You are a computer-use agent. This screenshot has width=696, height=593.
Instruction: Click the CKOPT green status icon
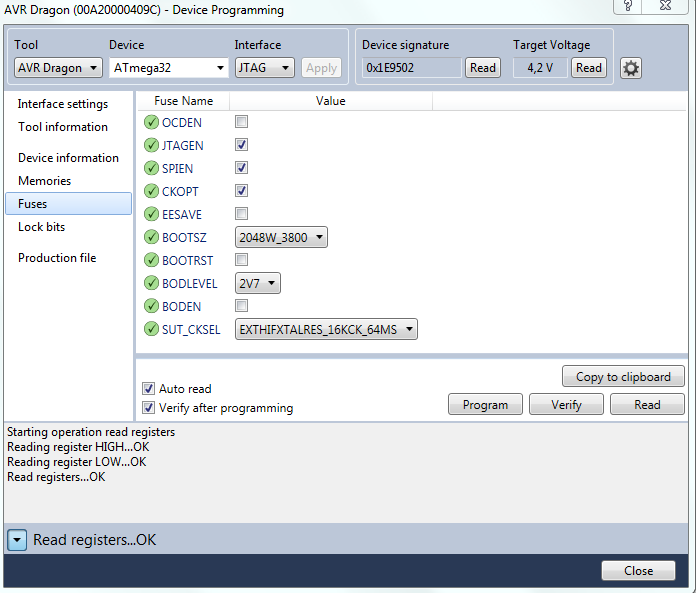click(151, 191)
